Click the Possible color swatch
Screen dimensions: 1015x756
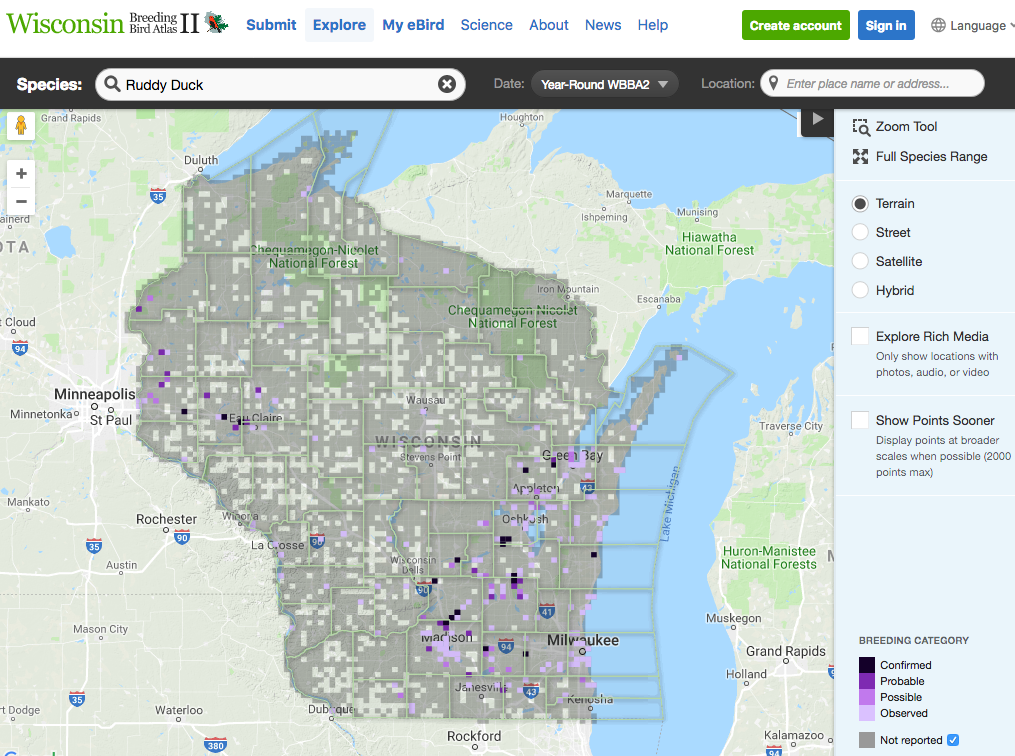pos(867,697)
